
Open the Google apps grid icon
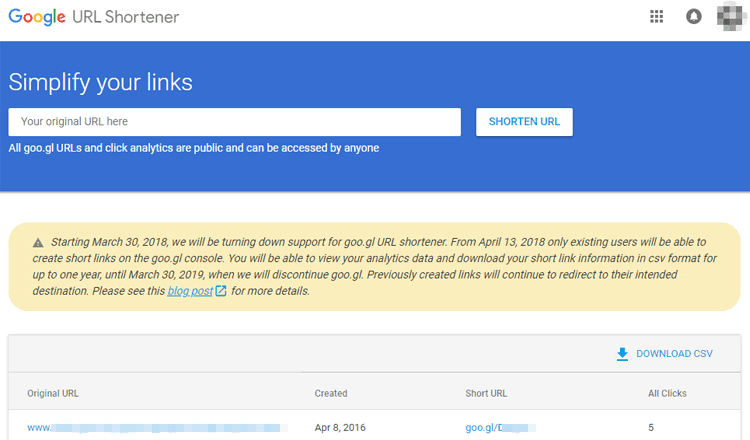656,17
